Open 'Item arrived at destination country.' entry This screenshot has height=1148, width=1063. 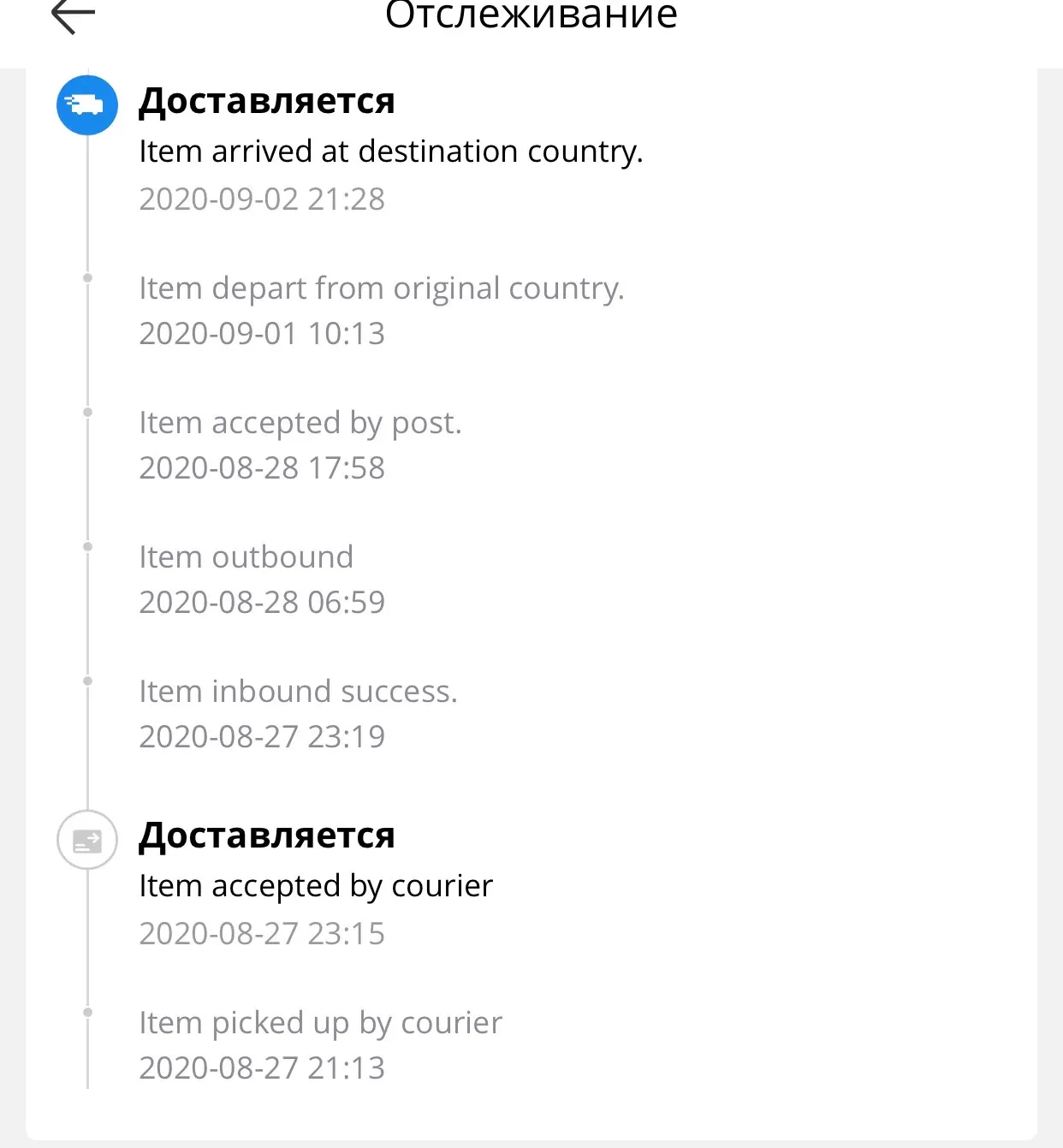pyautogui.click(x=390, y=152)
